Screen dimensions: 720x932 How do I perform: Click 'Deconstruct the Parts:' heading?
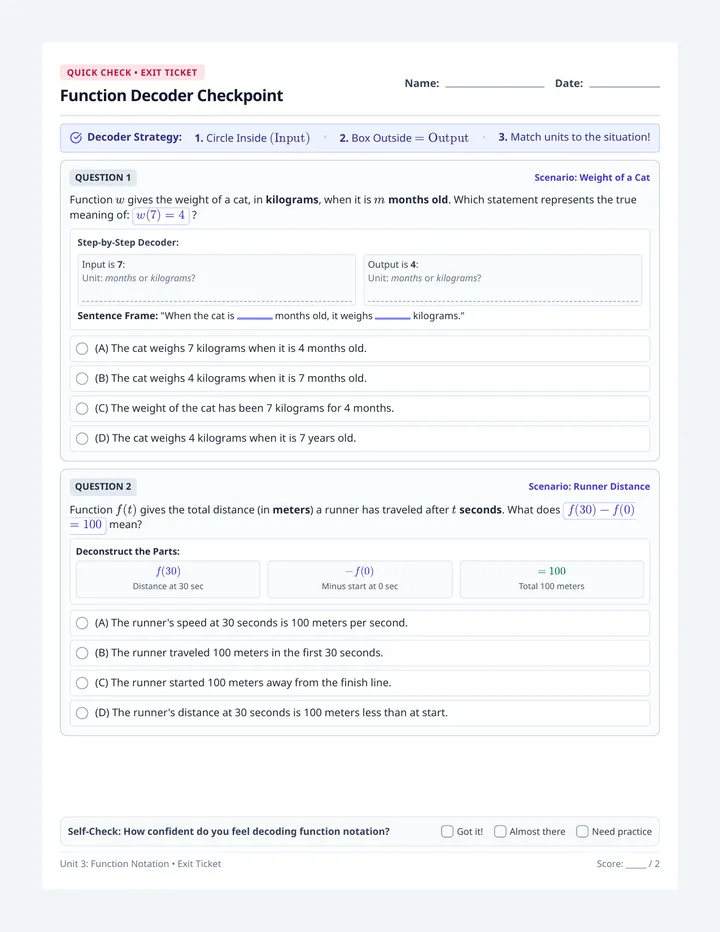(x=128, y=552)
